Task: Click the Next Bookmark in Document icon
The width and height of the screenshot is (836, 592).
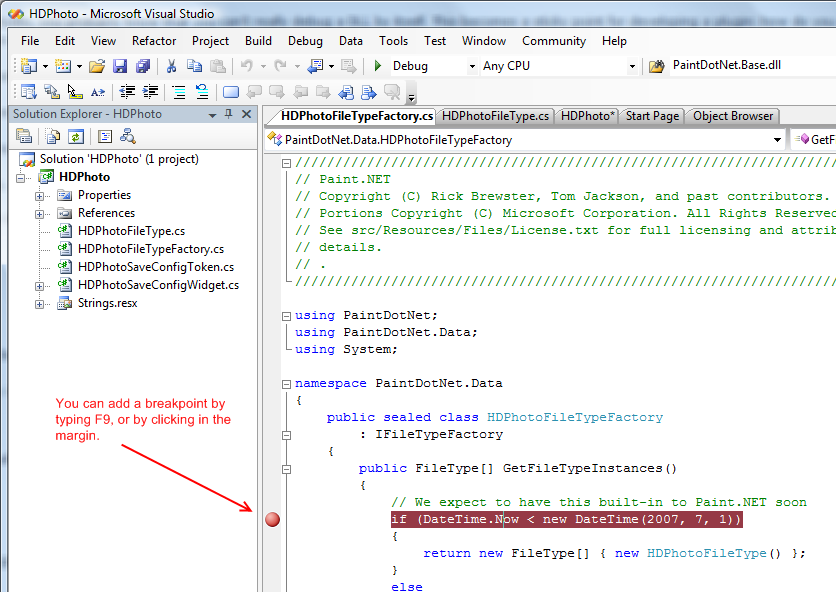Action: tap(369, 92)
